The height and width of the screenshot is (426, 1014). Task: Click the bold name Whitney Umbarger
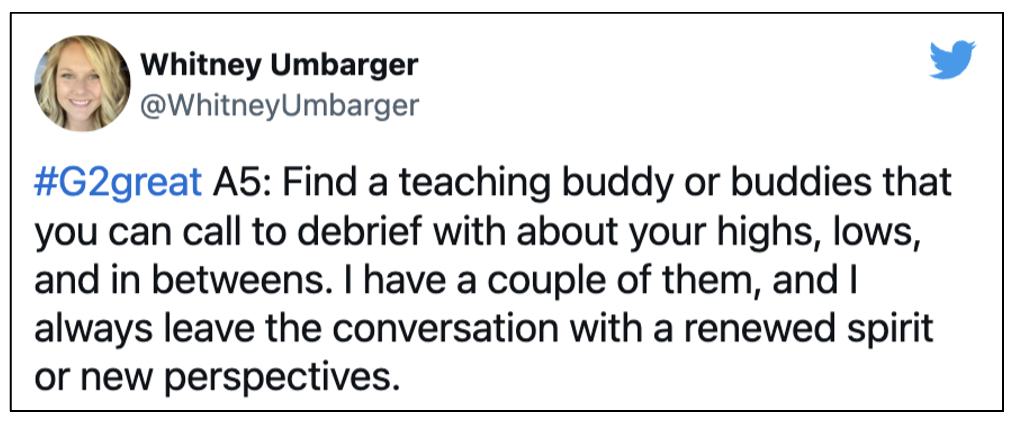coord(279,65)
